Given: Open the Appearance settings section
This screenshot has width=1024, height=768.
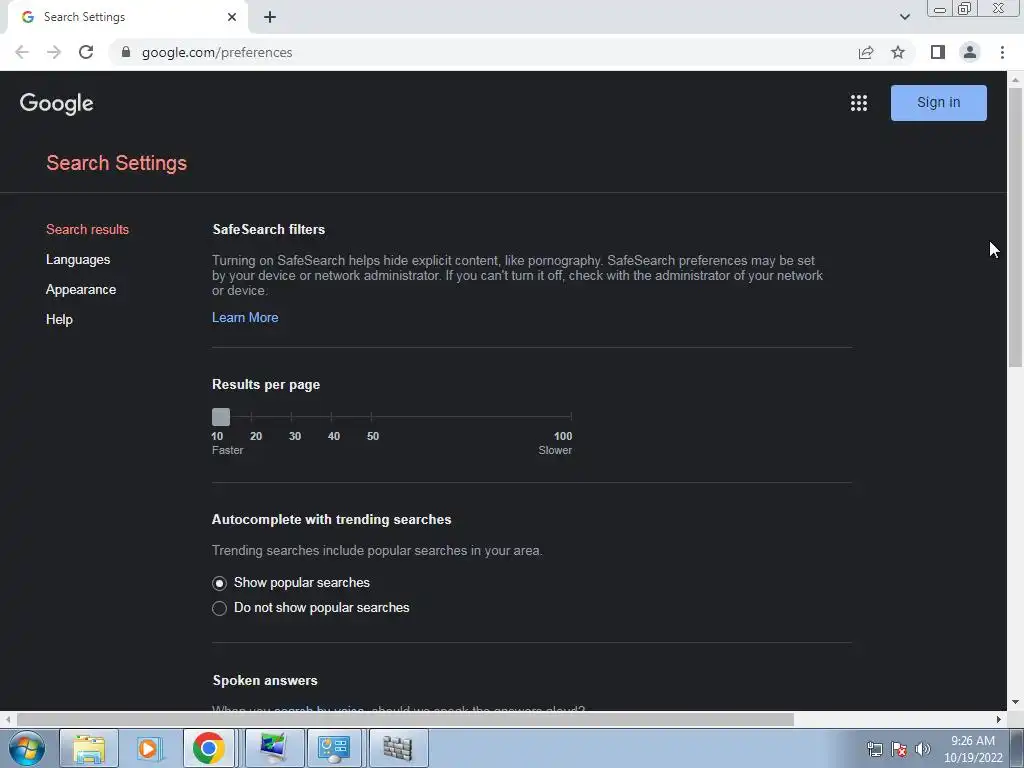Looking at the screenshot, I should pos(81,289).
